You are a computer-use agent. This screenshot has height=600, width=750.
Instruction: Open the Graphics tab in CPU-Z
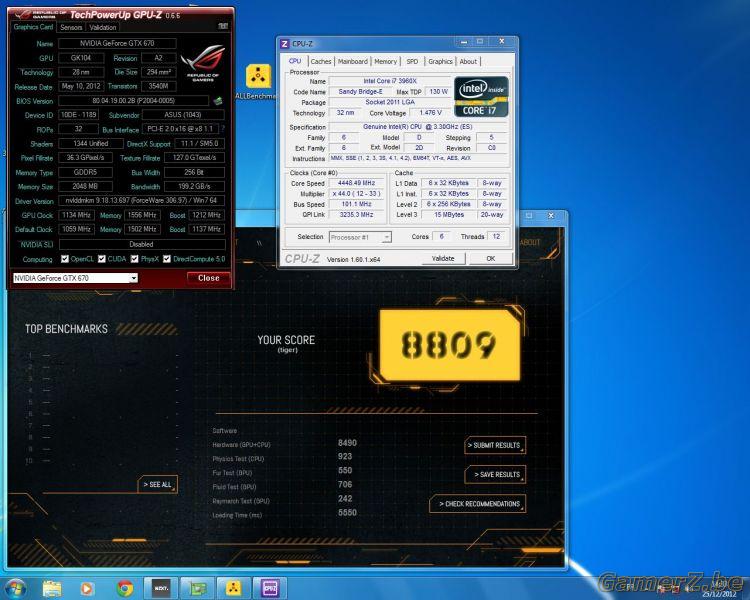(440, 62)
